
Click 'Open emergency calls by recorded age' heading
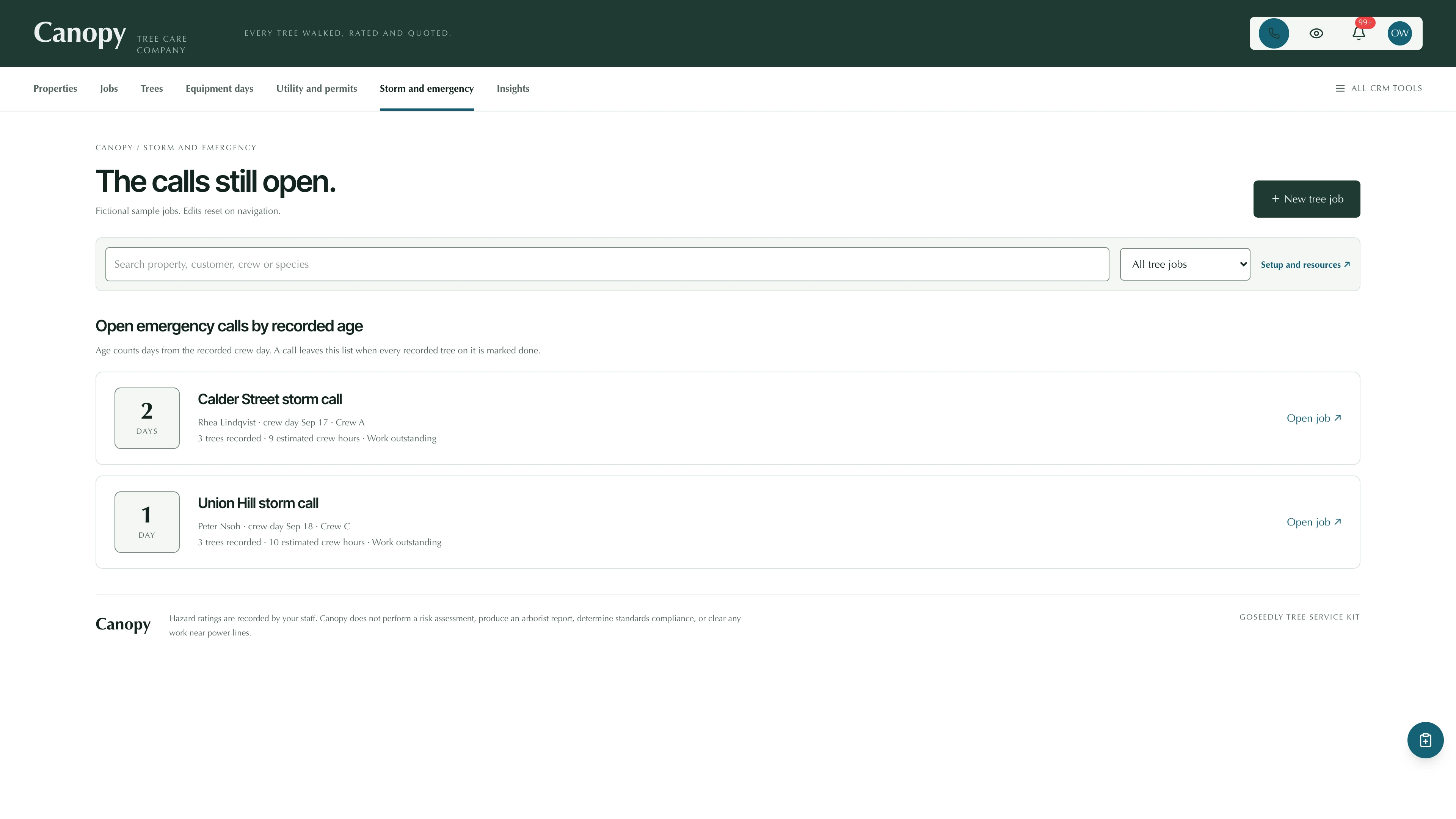(229, 326)
